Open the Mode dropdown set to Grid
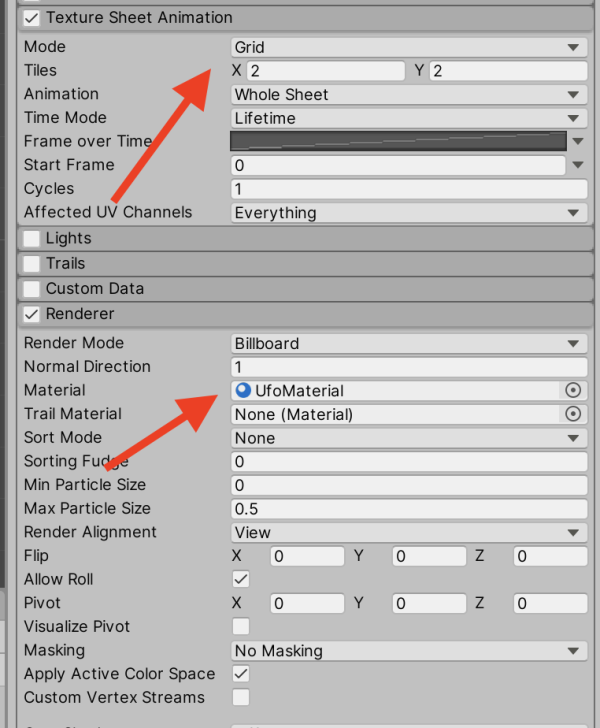600x728 pixels. point(408,47)
